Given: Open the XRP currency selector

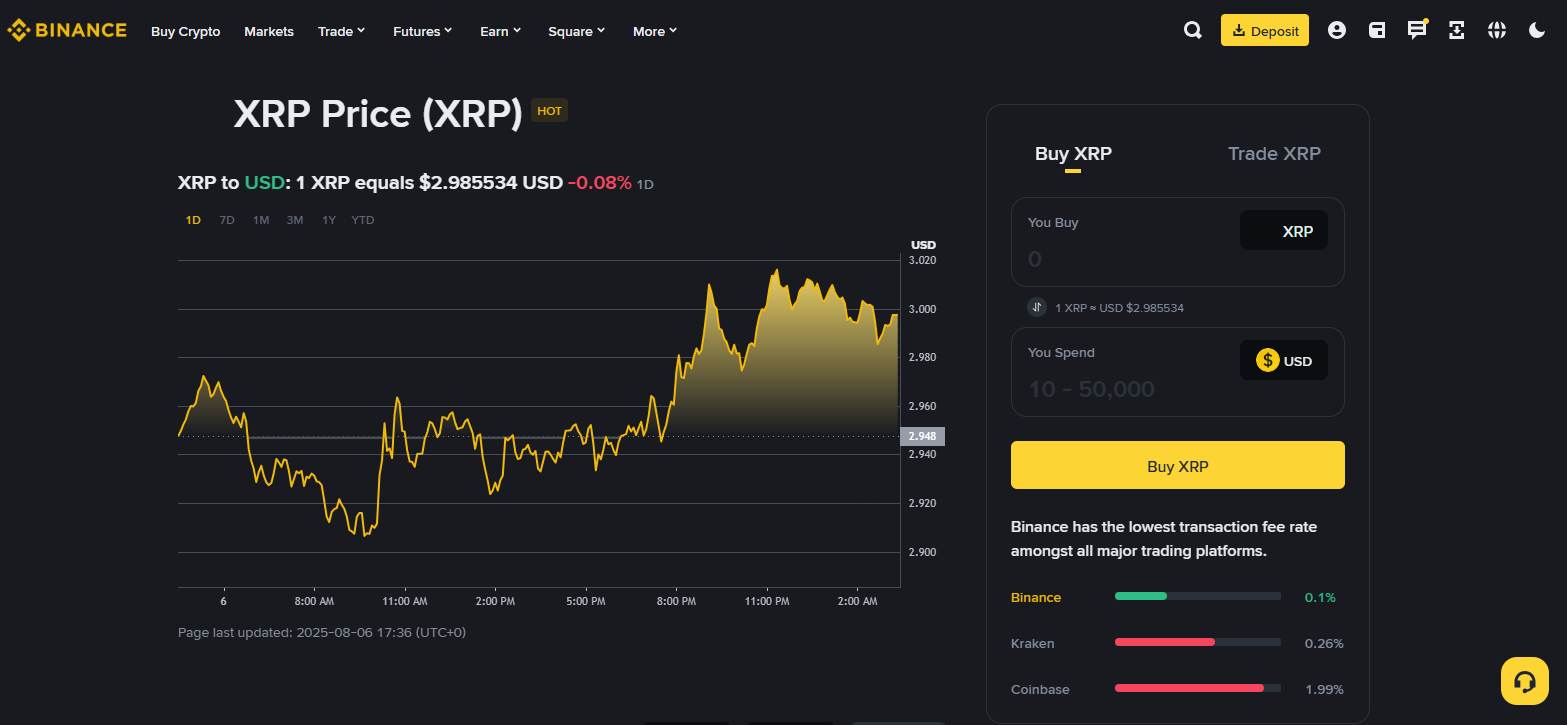Looking at the screenshot, I should click(1284, 230).
